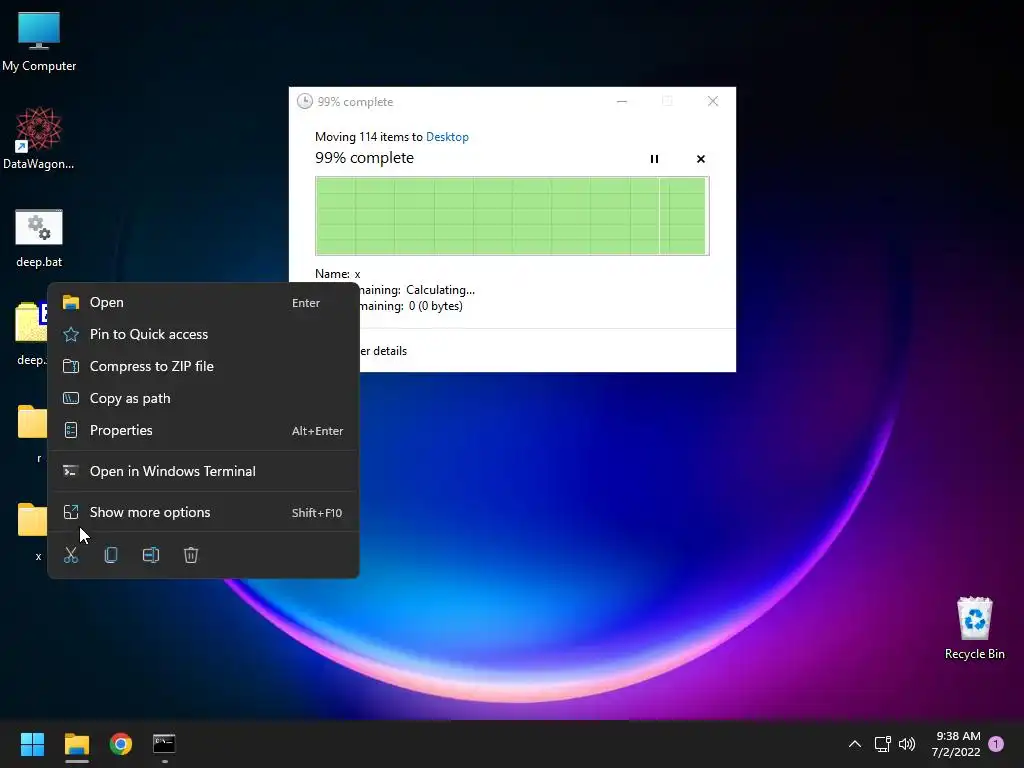Close the 99% complete window
1024x768 pixels.
712,101
